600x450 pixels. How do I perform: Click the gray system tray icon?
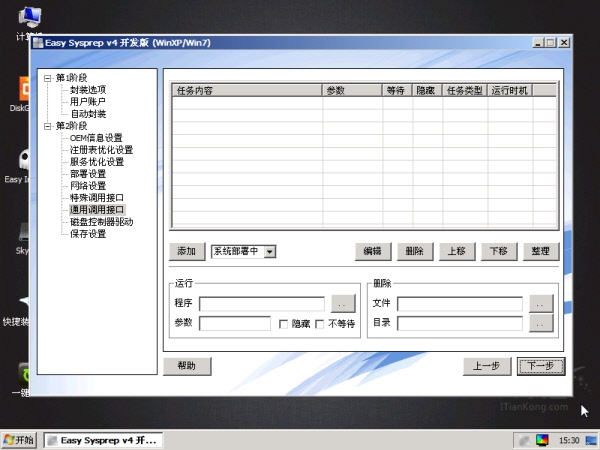tap(524, 441)
